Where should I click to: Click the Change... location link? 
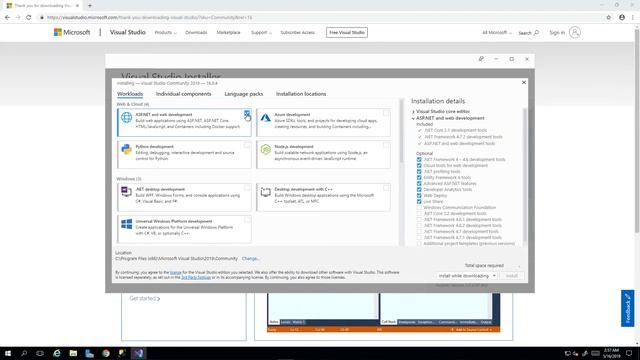point(251,259)
